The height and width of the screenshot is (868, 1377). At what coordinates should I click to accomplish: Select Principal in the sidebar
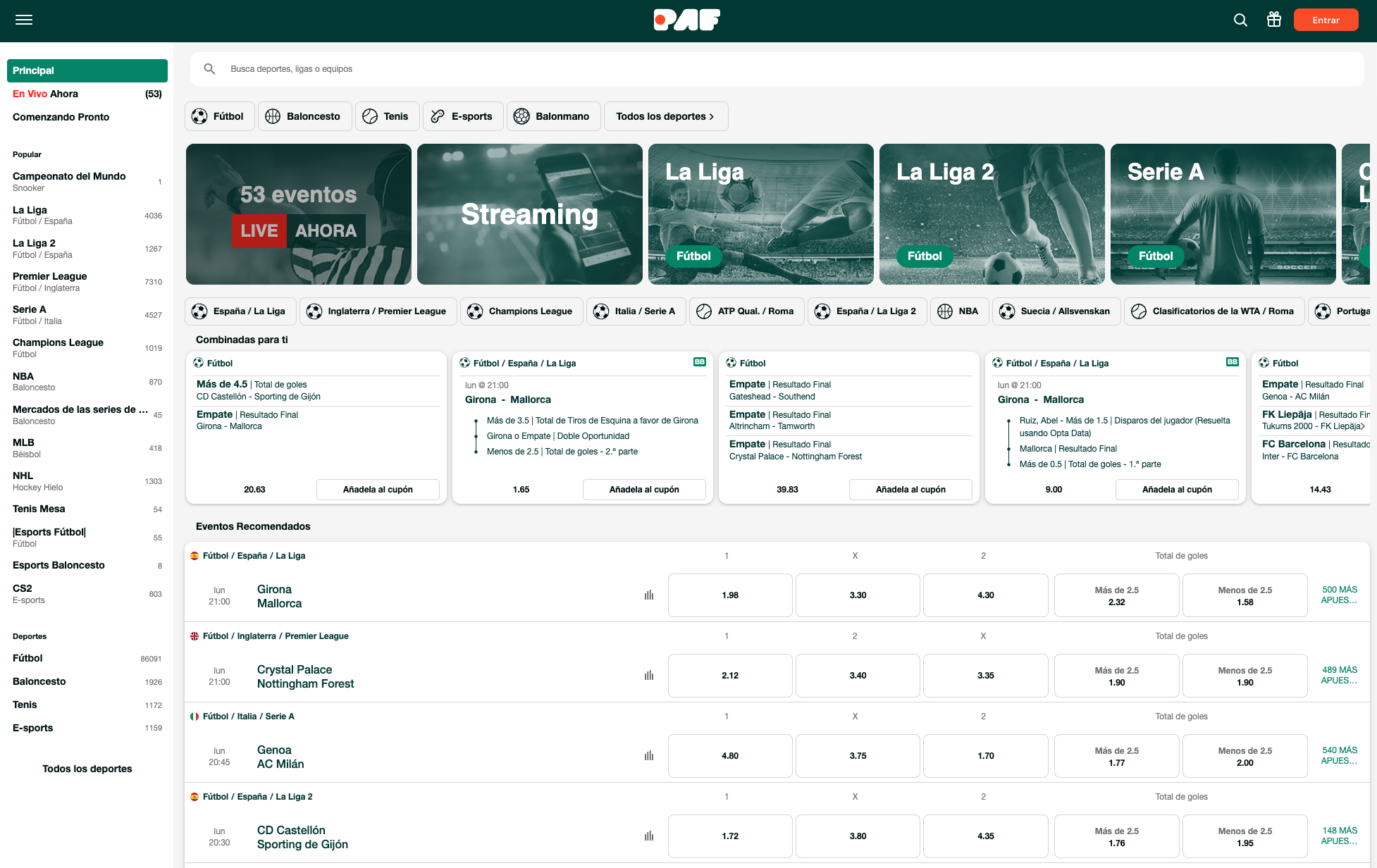(x=87, y=70)
